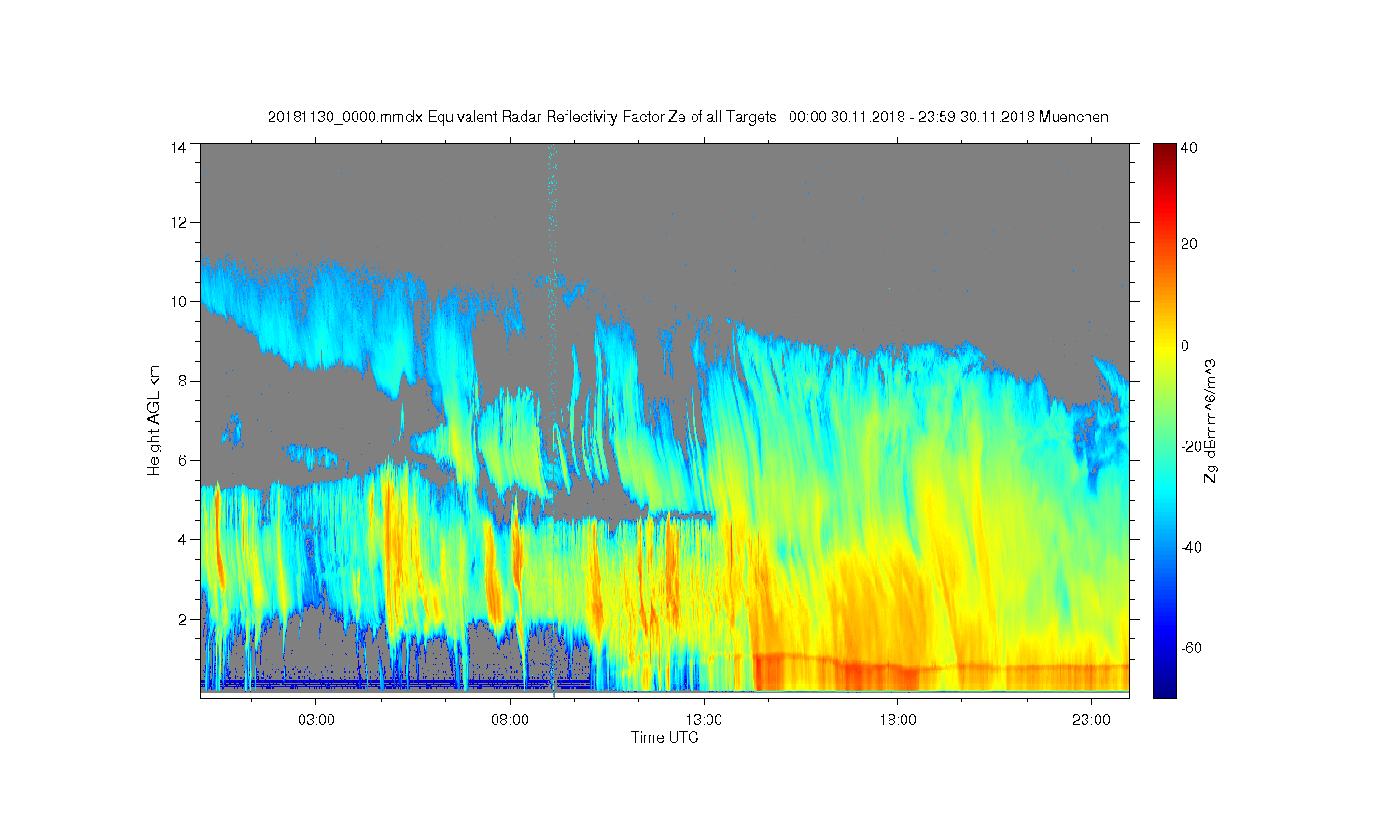The height and width of the screenshot is (840, 1400).
Task: Click the plot title text
Action: click(688, 117)
